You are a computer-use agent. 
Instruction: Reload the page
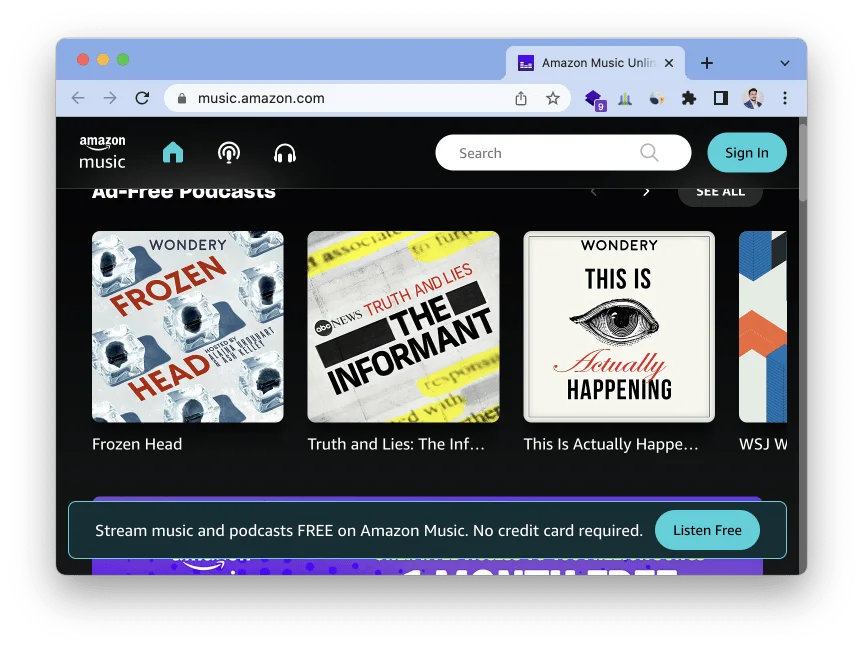pos(143,98)
